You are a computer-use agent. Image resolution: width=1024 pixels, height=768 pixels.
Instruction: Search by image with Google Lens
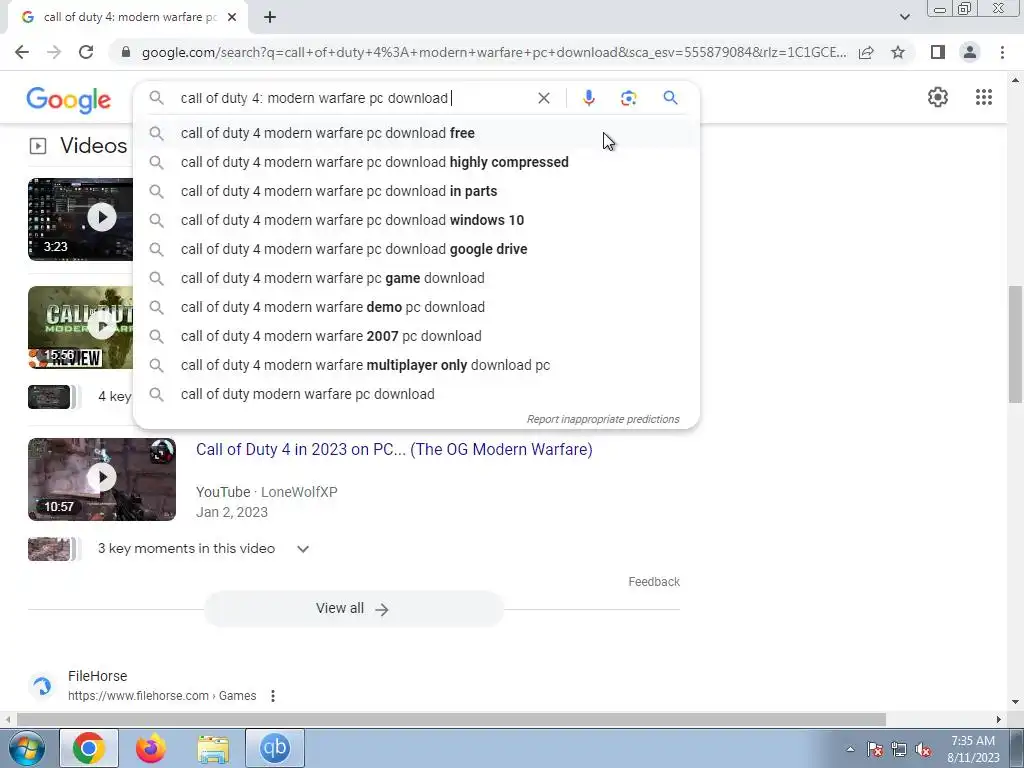click(628, 98)
